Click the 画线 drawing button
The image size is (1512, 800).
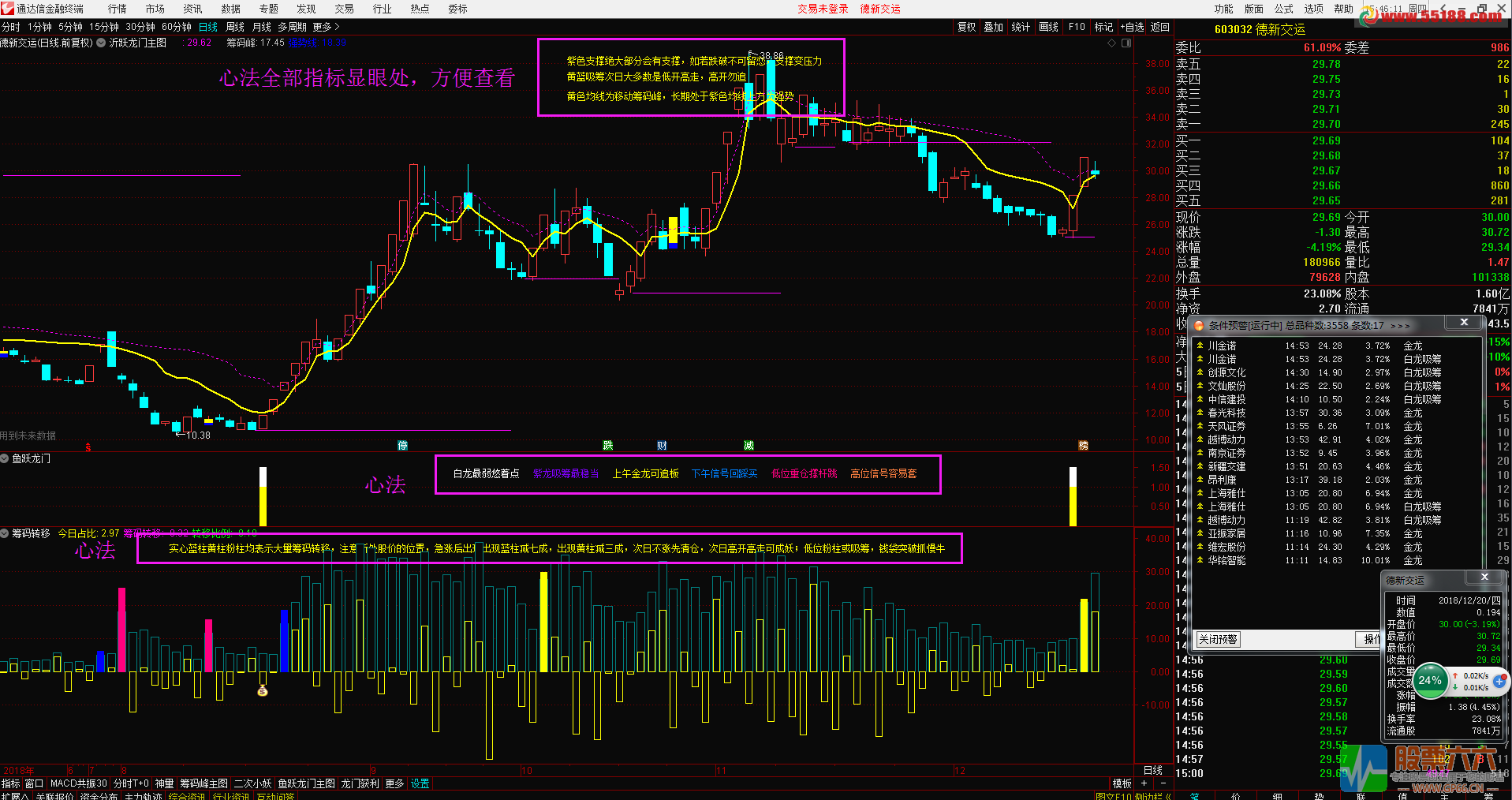point(1049,27)
